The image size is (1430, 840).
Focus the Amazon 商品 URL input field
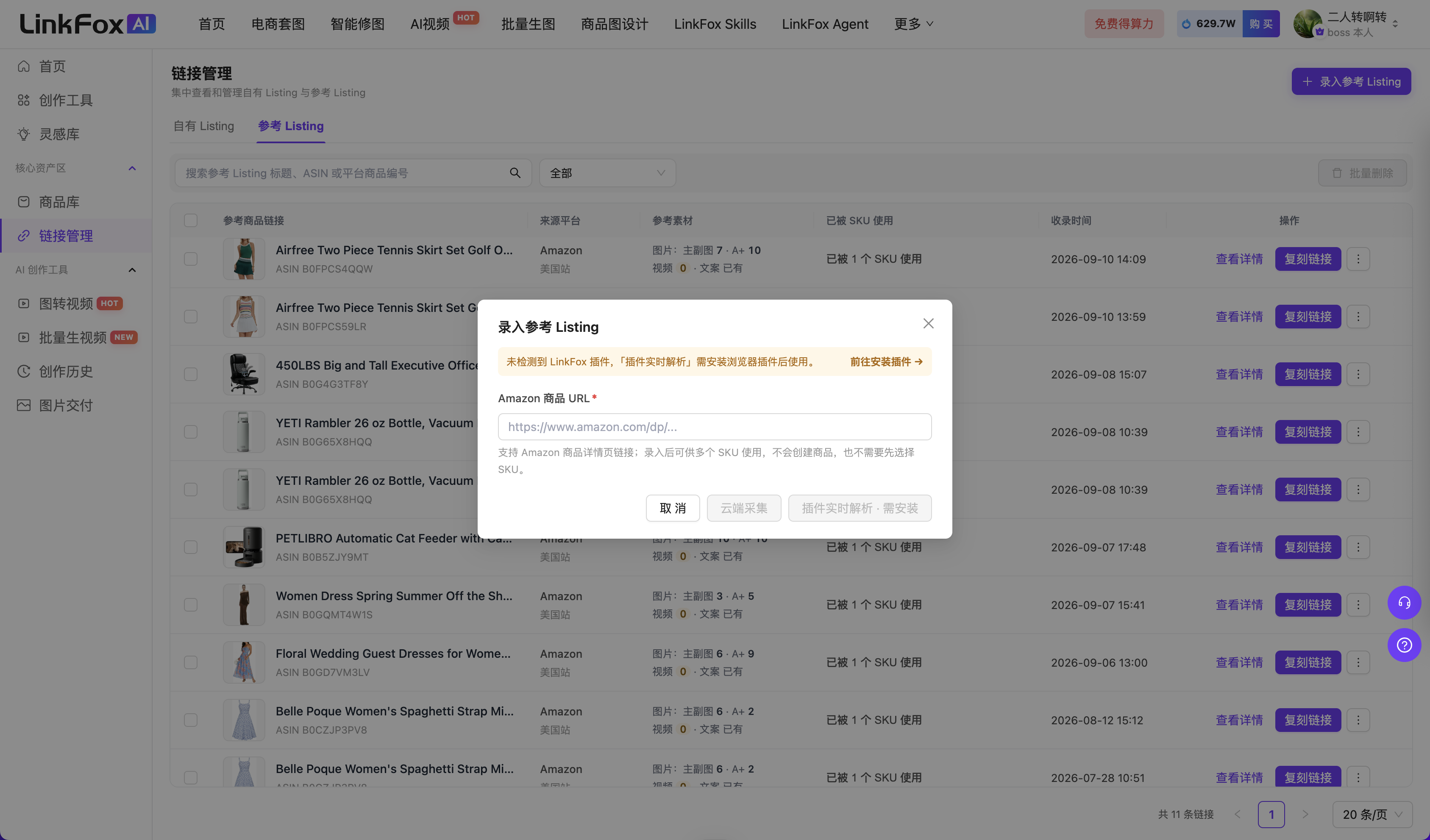coord(715,427)
